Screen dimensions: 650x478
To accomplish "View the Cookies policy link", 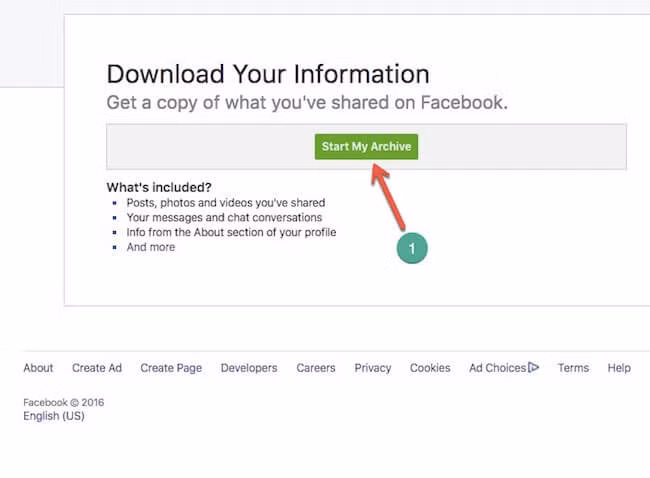I will (x=430, y=368).
